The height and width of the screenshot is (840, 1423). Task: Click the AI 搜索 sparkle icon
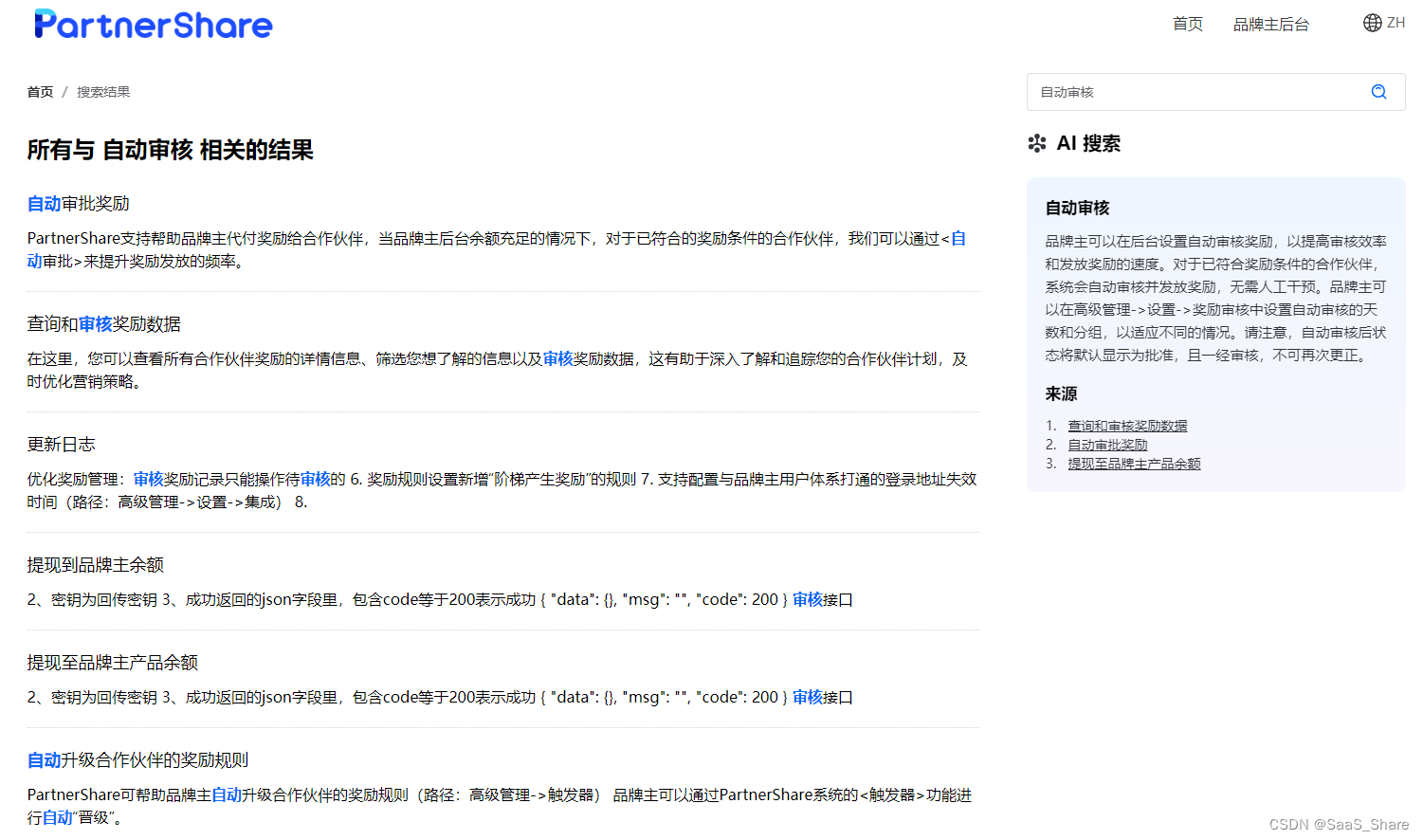(x=1036, y=143)
